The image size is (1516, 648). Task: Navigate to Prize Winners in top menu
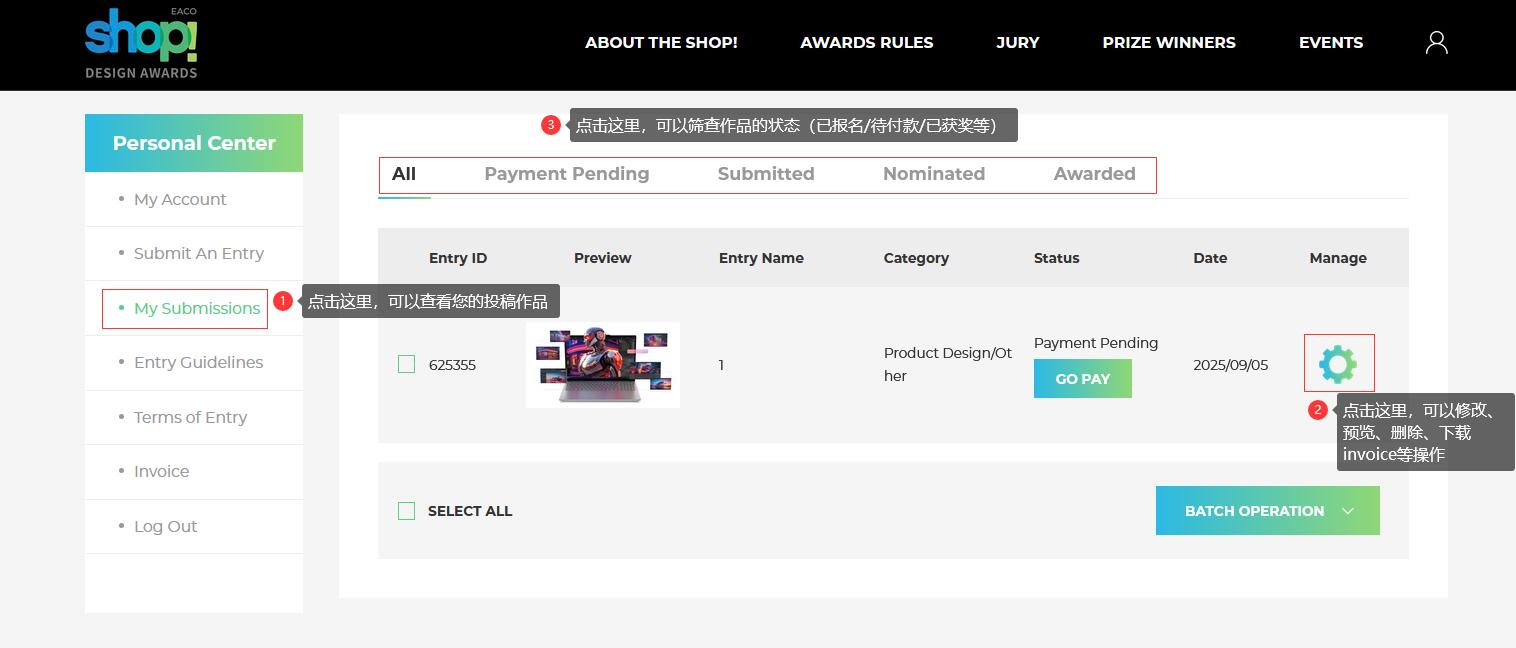(1168, 43)
